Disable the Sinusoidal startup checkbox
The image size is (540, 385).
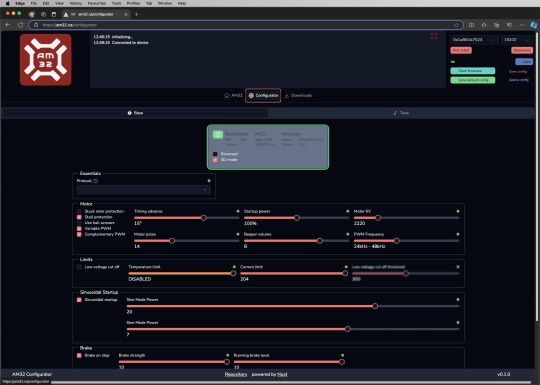(x=79, y=300)
